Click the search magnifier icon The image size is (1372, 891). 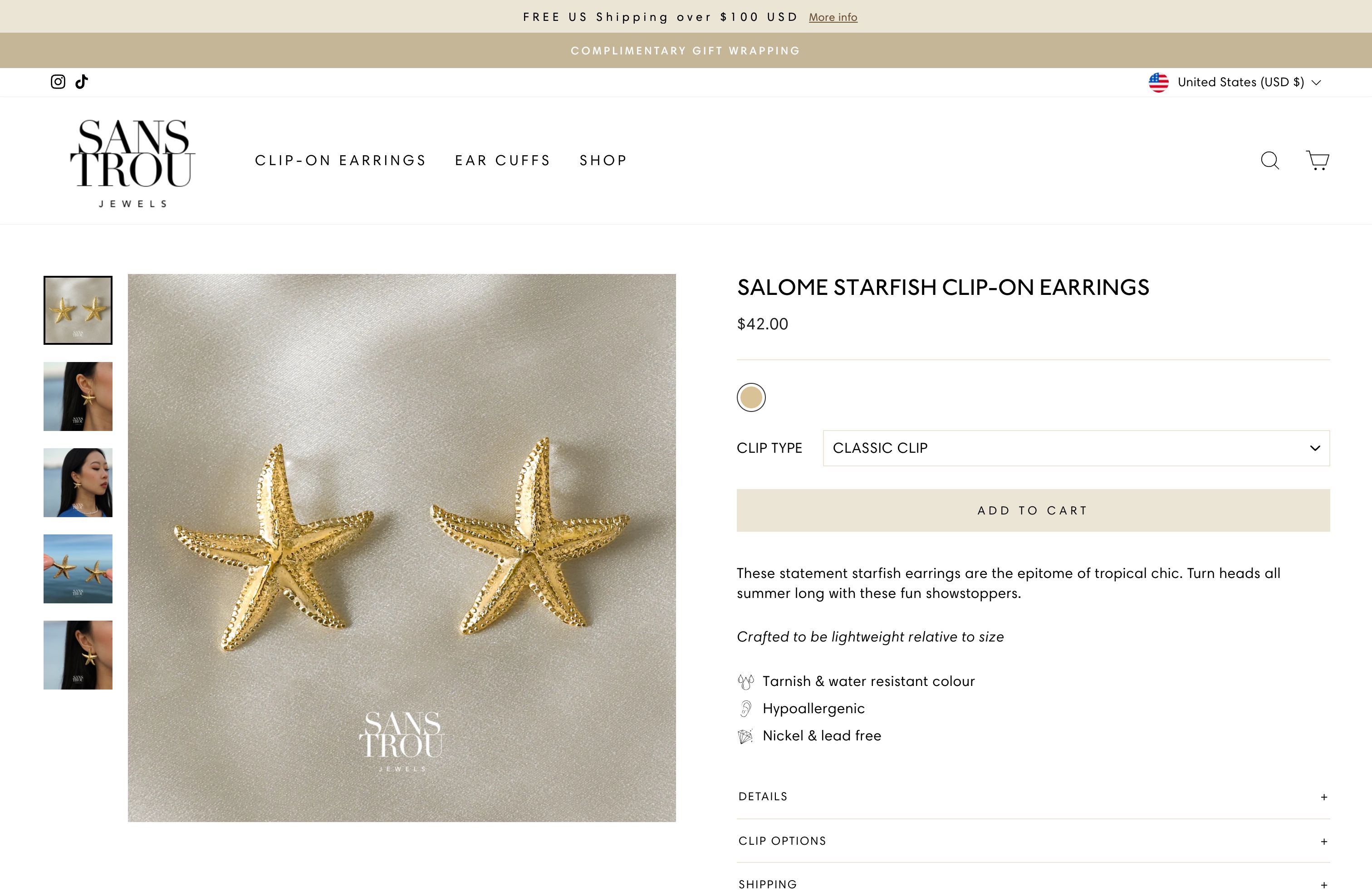[1270, 161]
